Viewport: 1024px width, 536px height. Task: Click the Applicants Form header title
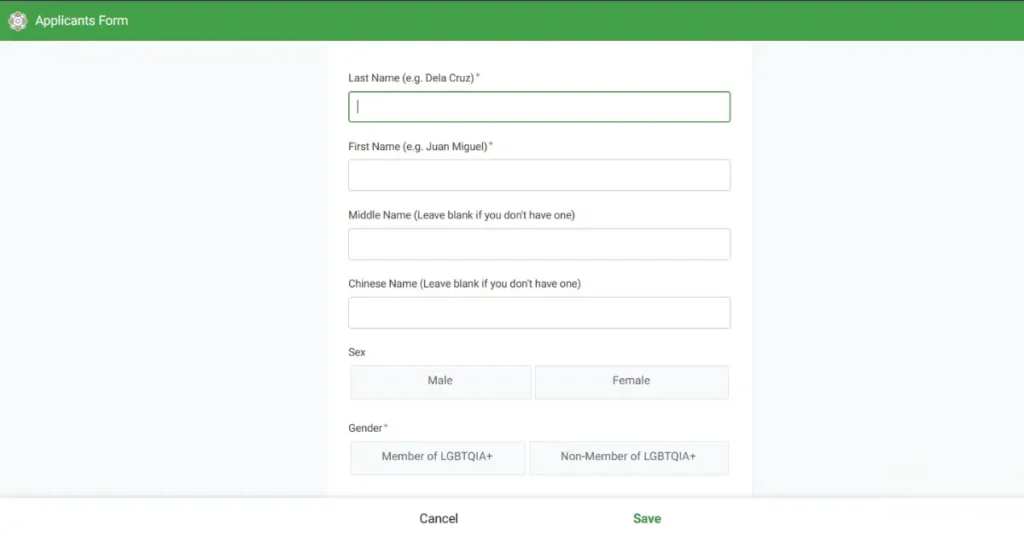point(81,21)
